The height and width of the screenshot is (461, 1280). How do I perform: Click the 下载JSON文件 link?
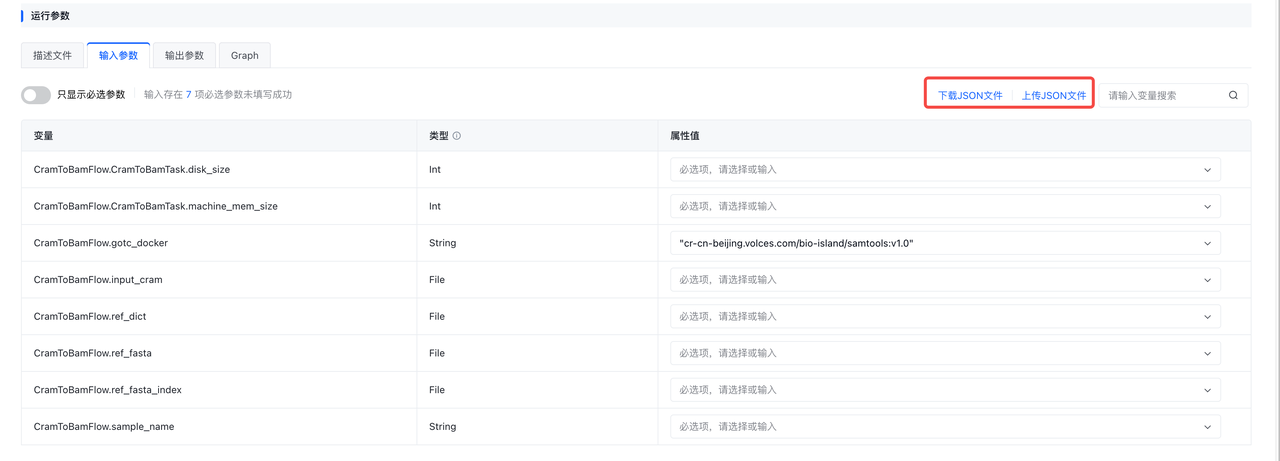click(x=970, y=96)
